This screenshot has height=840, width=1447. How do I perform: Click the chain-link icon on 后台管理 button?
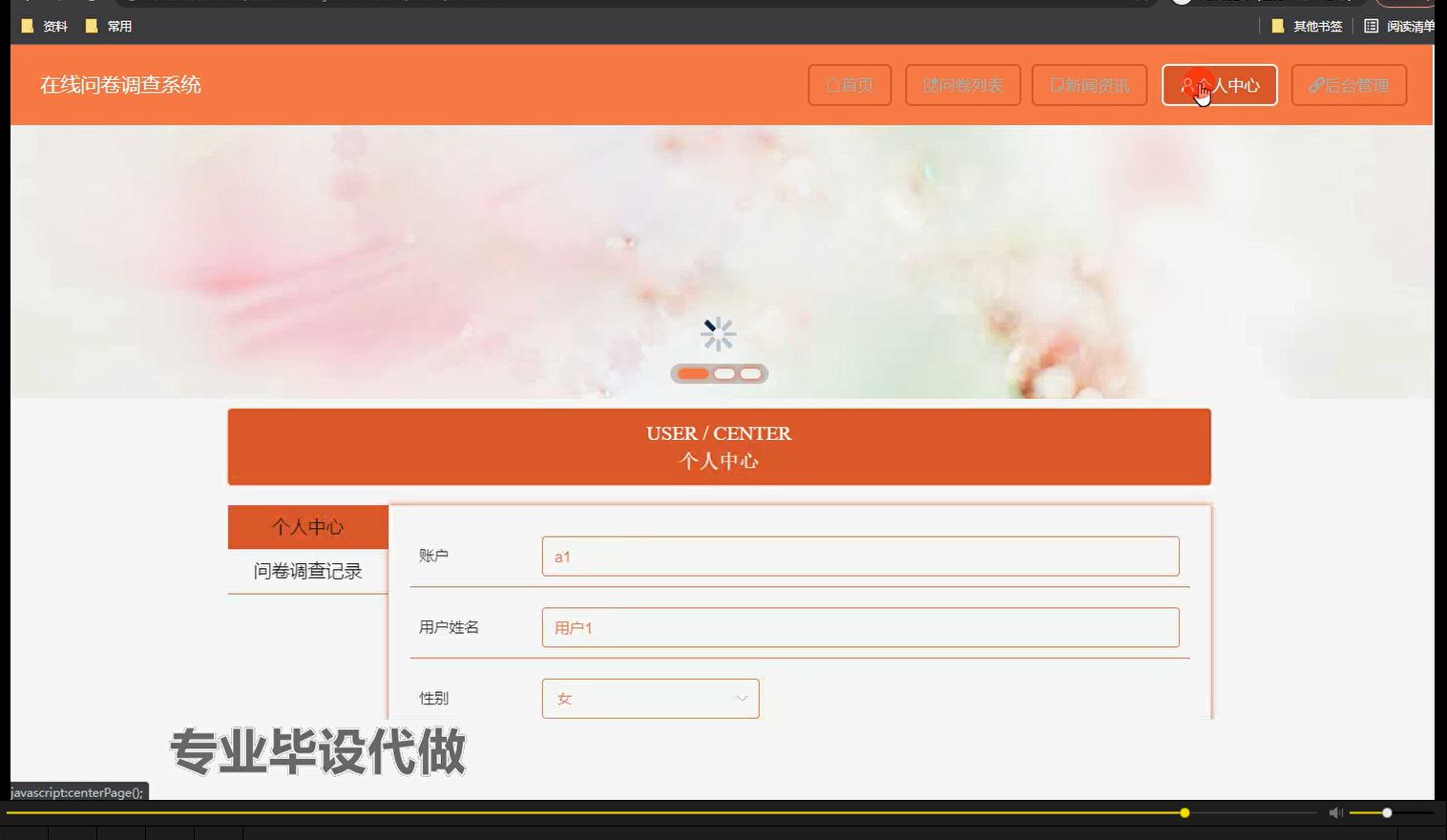click(x=1316, y=85)
